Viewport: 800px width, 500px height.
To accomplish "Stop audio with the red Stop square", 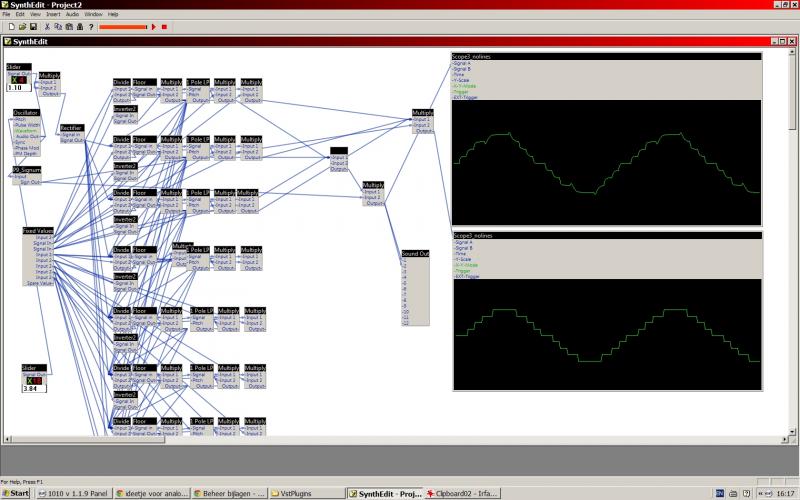I will tap(164, 27).
